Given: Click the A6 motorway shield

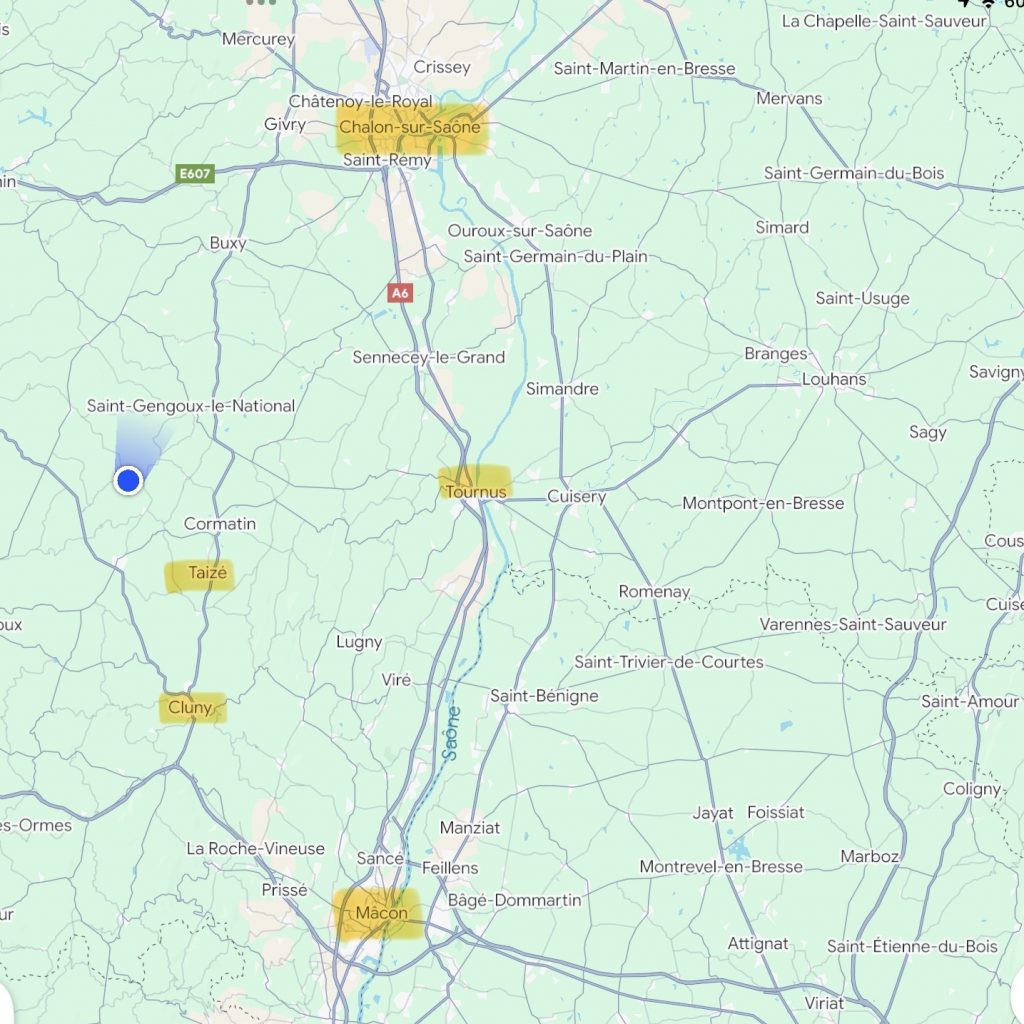Looking at the screenshot, I should tap(400, 293).
